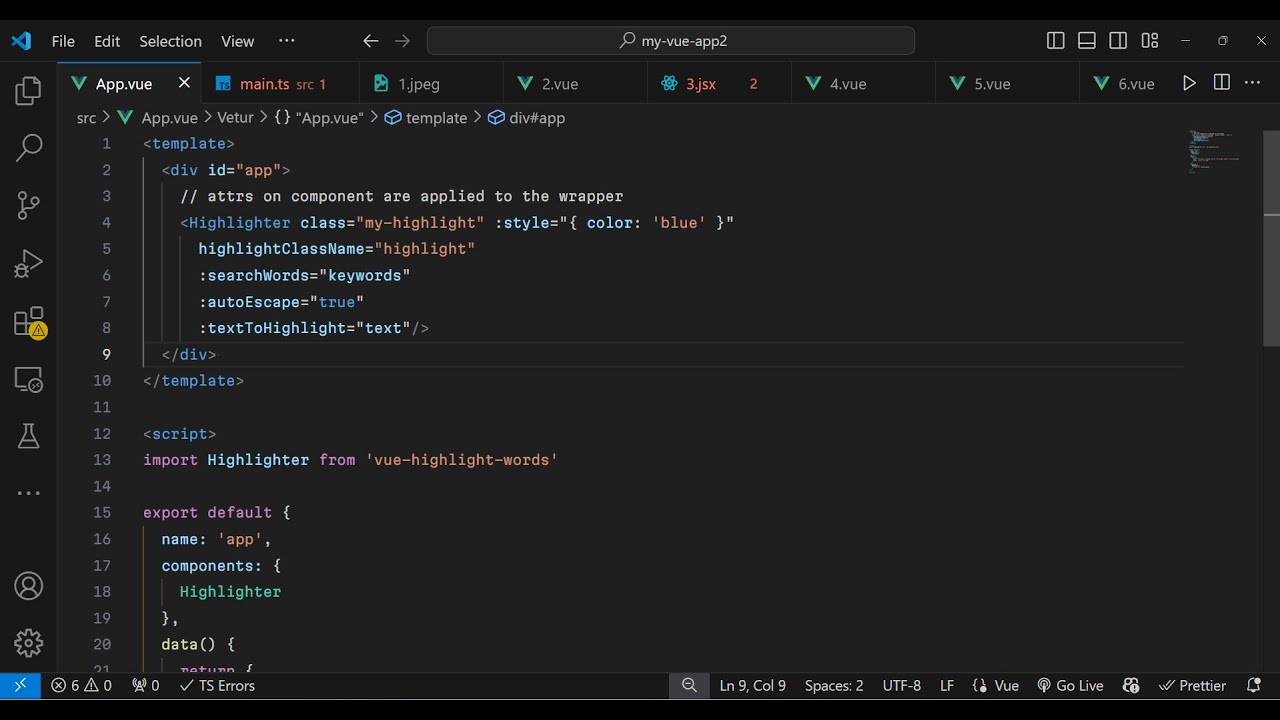Toggle the secondary side bar layout
This screenshot has height=720, width=1280.
1118,41
